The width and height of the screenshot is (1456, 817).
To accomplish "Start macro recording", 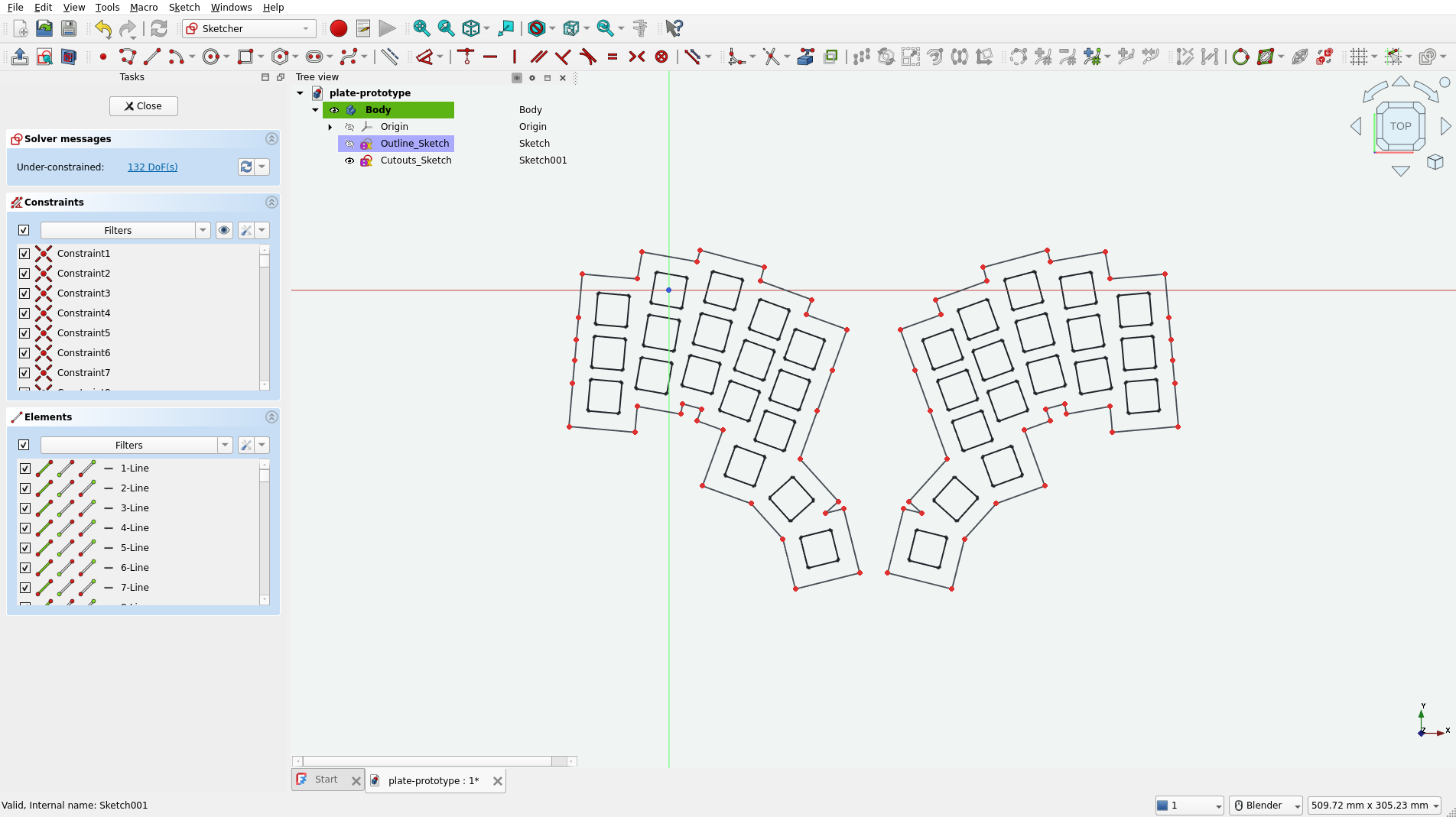I will (x=338, y=28).
